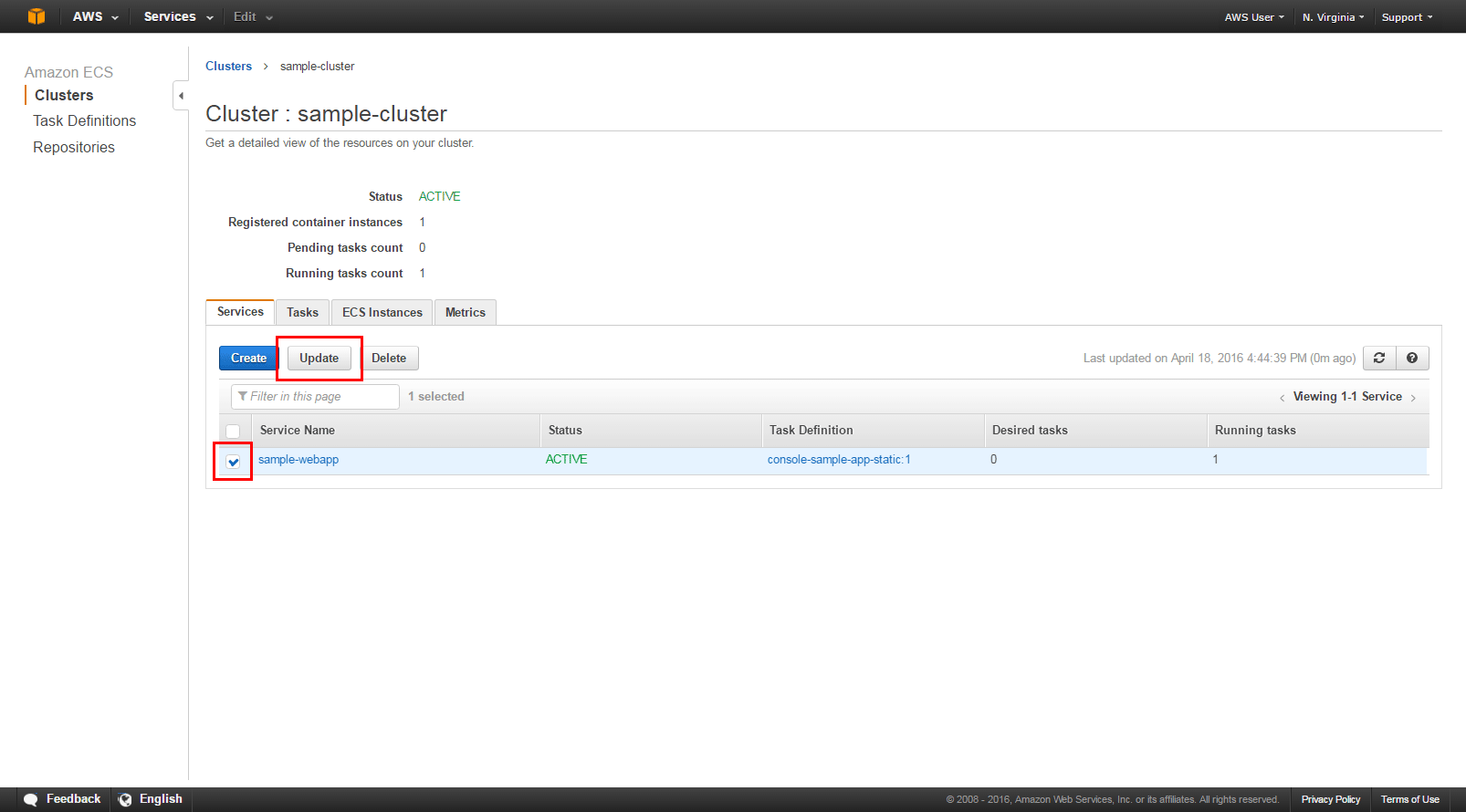Open the console-sample-app-static:1 task definition link

839,460
